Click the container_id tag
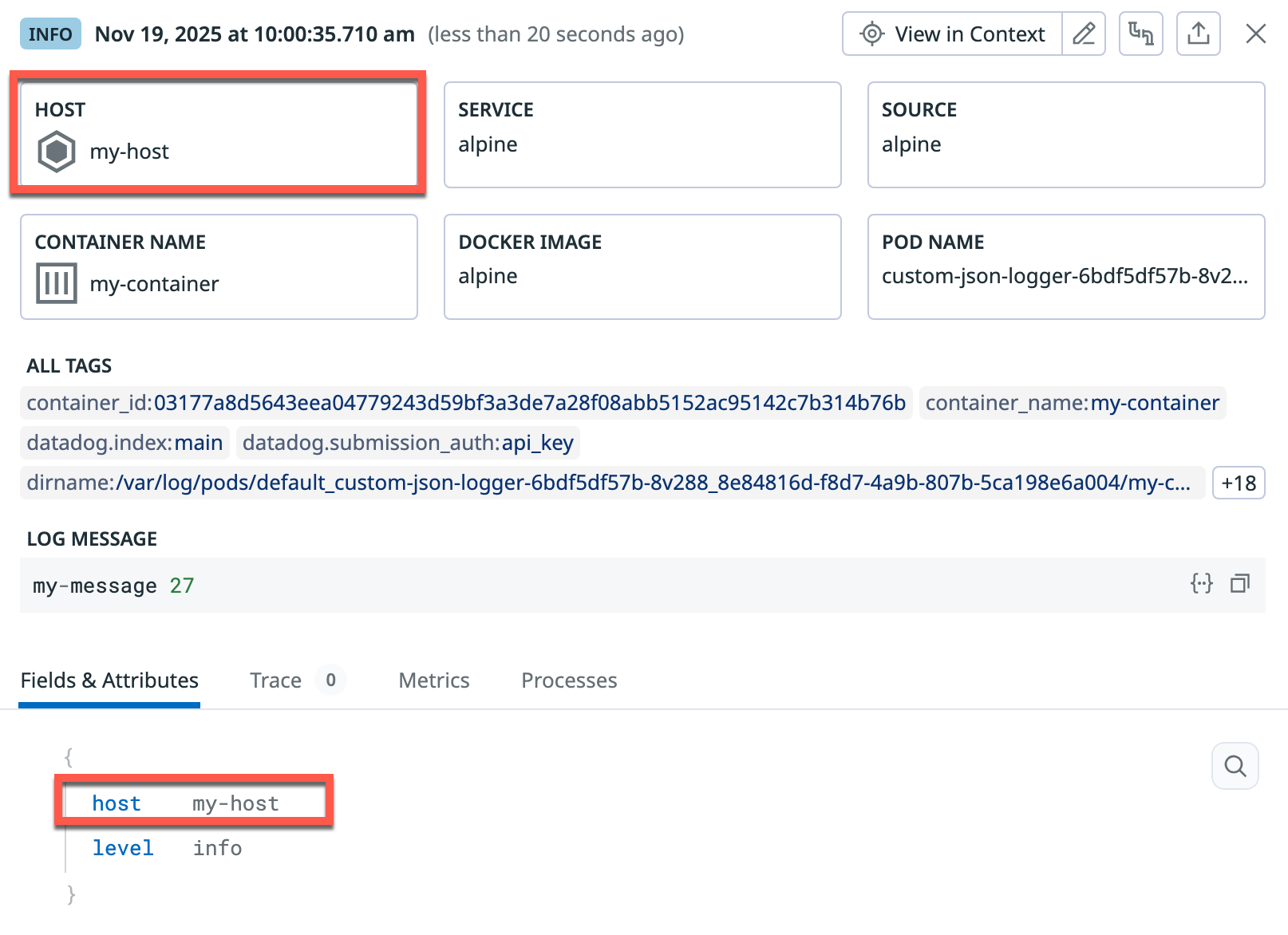This screenshot has height=935, width=1288. [x=466, y=403]
